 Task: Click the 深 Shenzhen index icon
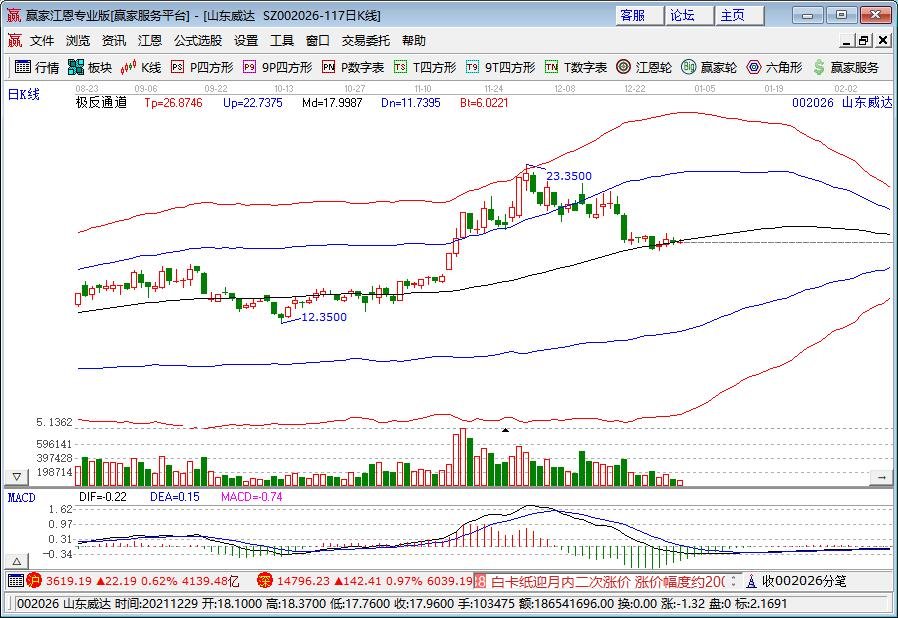click(265, 581)
